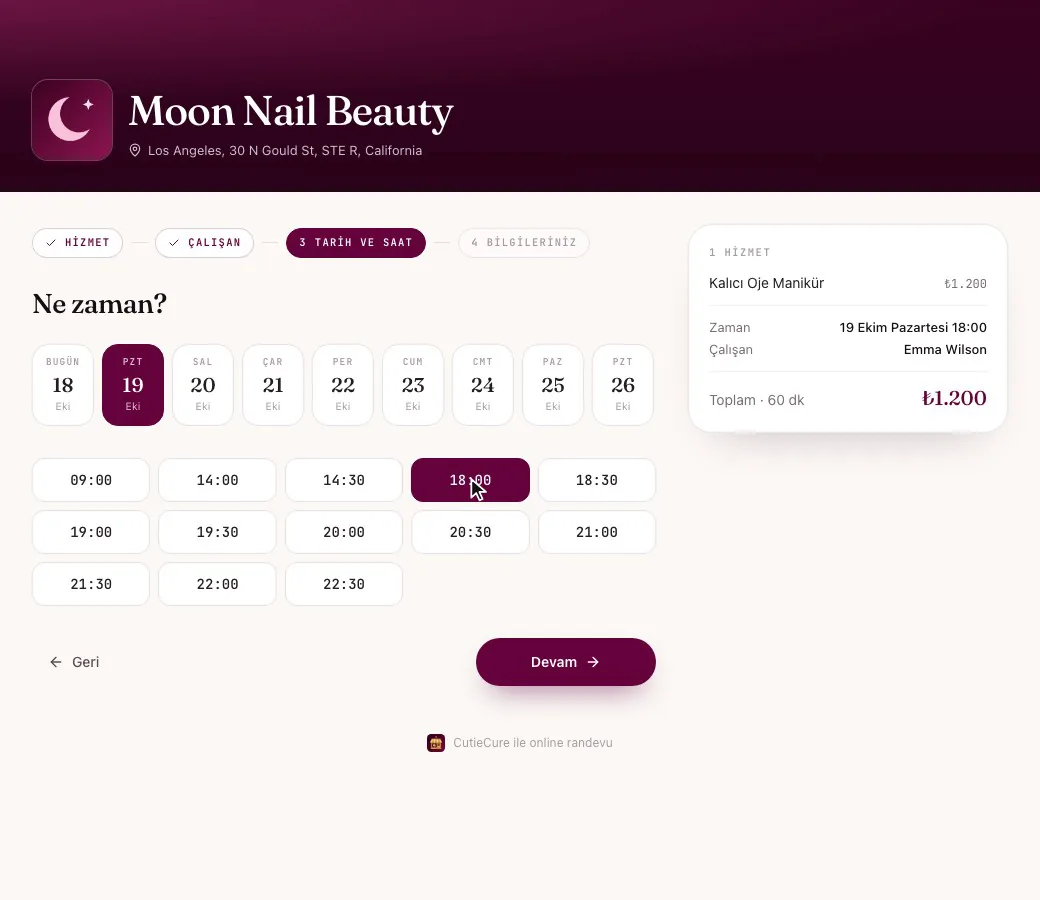Select the Tarih ve Saat step
This screenshot has height=900, width=1040.
[x=356, y=243]
